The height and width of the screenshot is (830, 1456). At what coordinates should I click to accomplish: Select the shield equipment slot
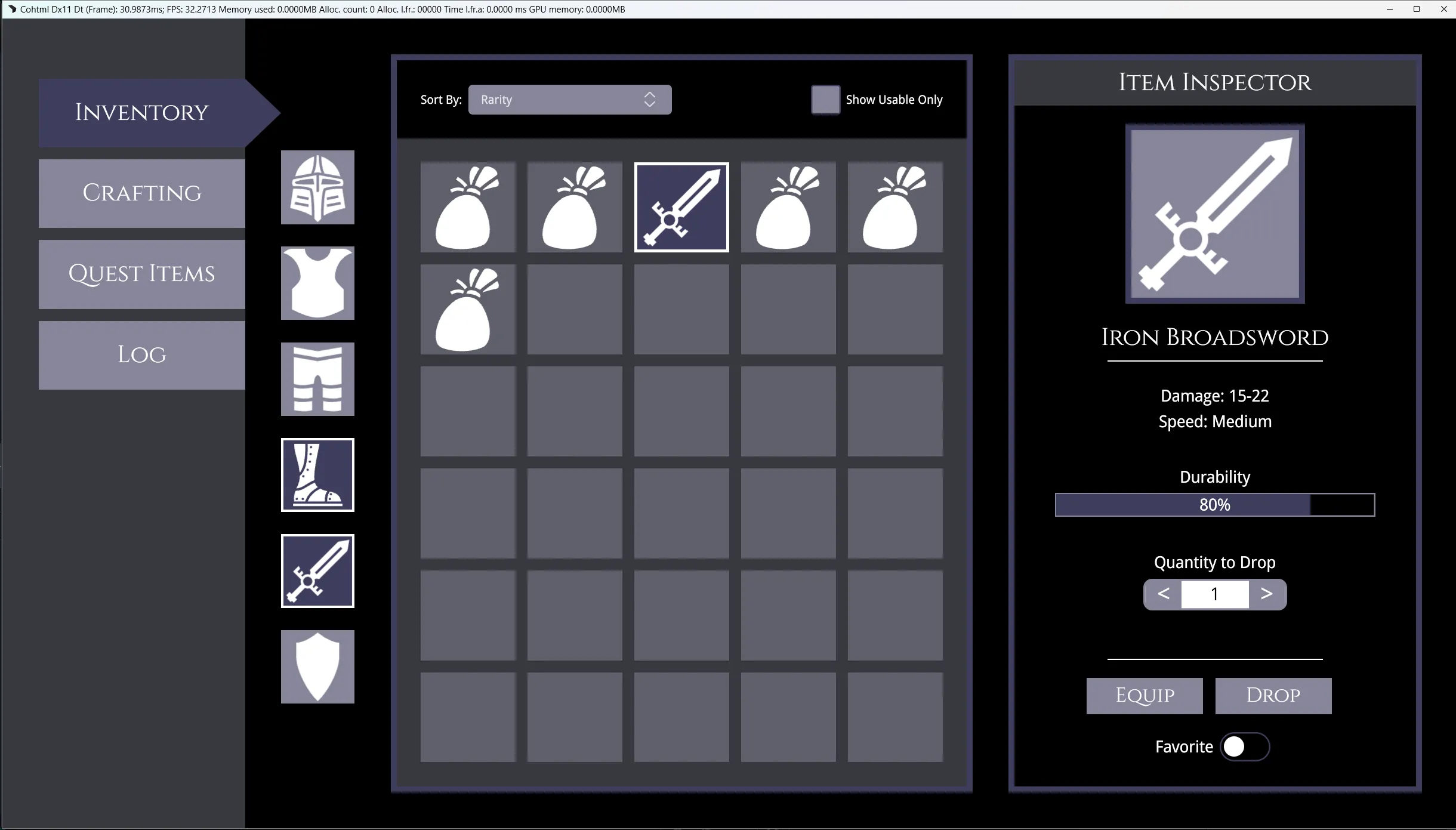[317, 667]
